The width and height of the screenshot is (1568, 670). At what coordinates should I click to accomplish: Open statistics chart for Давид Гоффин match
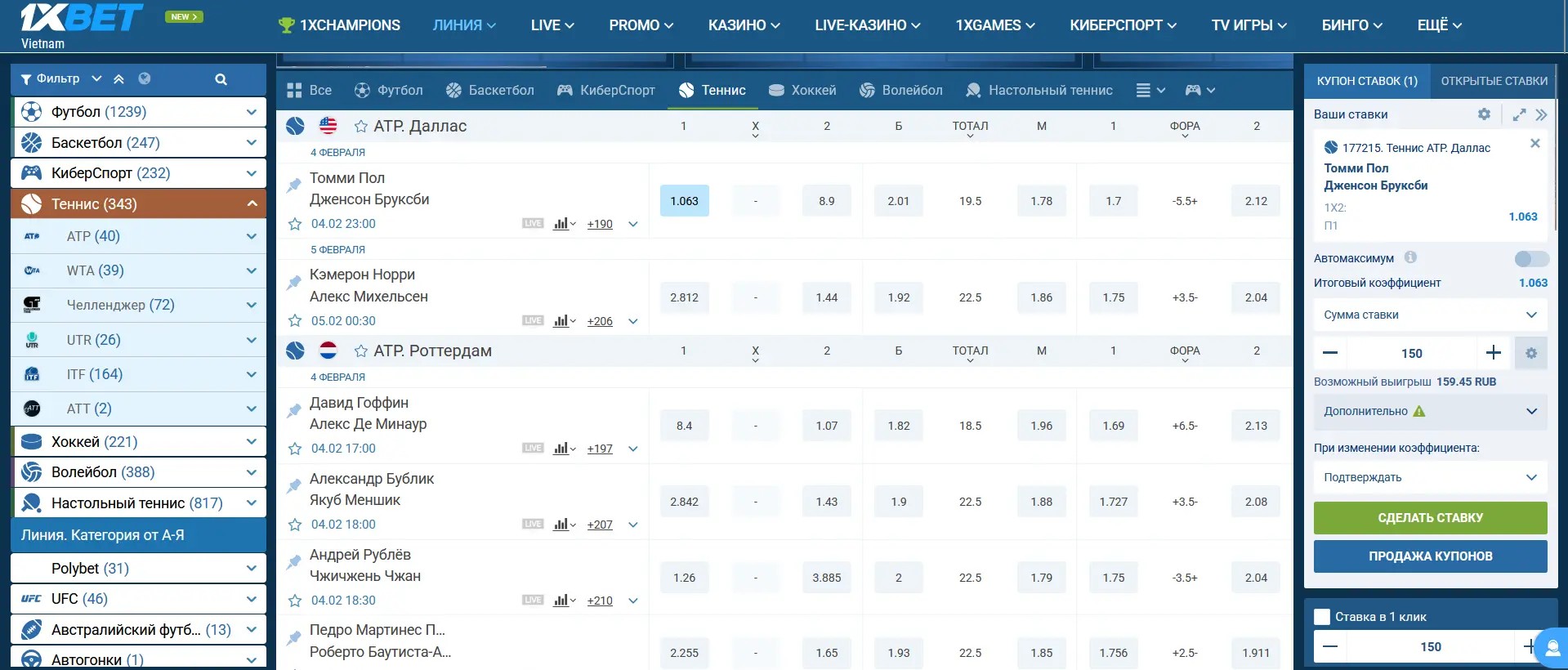point(564,449)
